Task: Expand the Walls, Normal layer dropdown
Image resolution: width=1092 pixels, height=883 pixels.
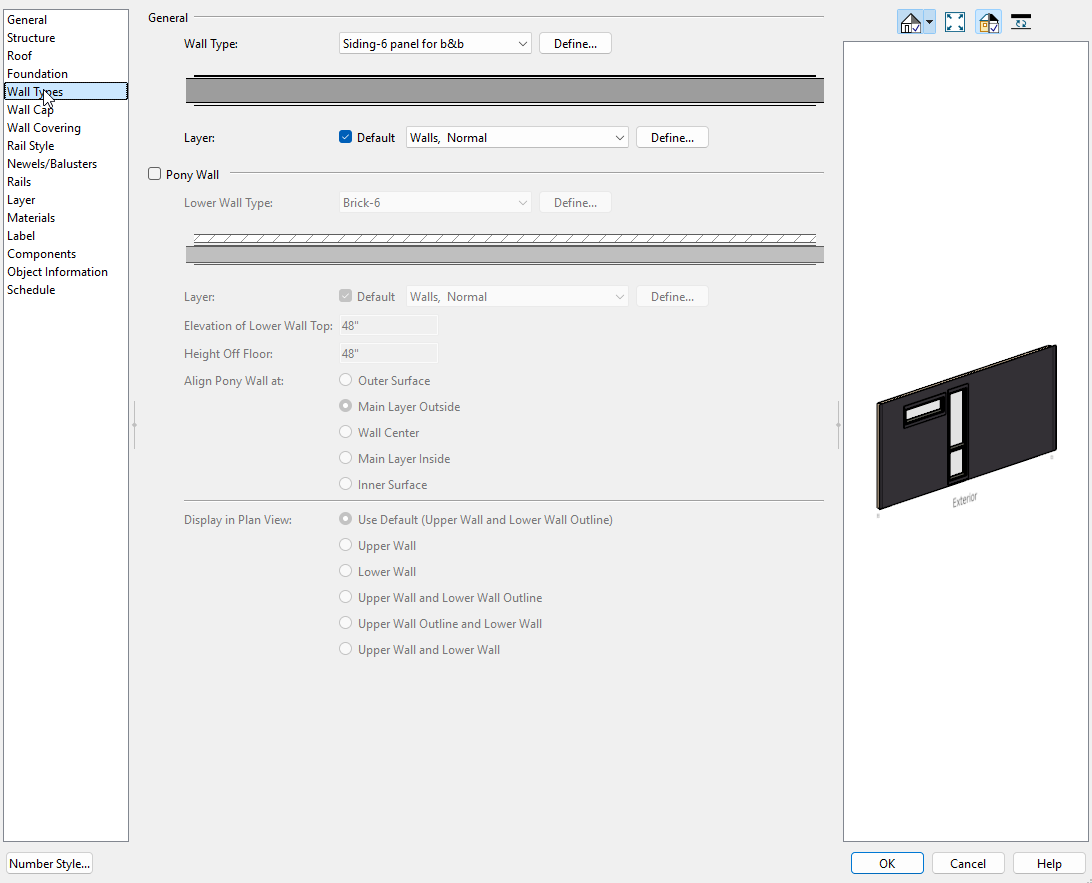Action: point(517,138)
